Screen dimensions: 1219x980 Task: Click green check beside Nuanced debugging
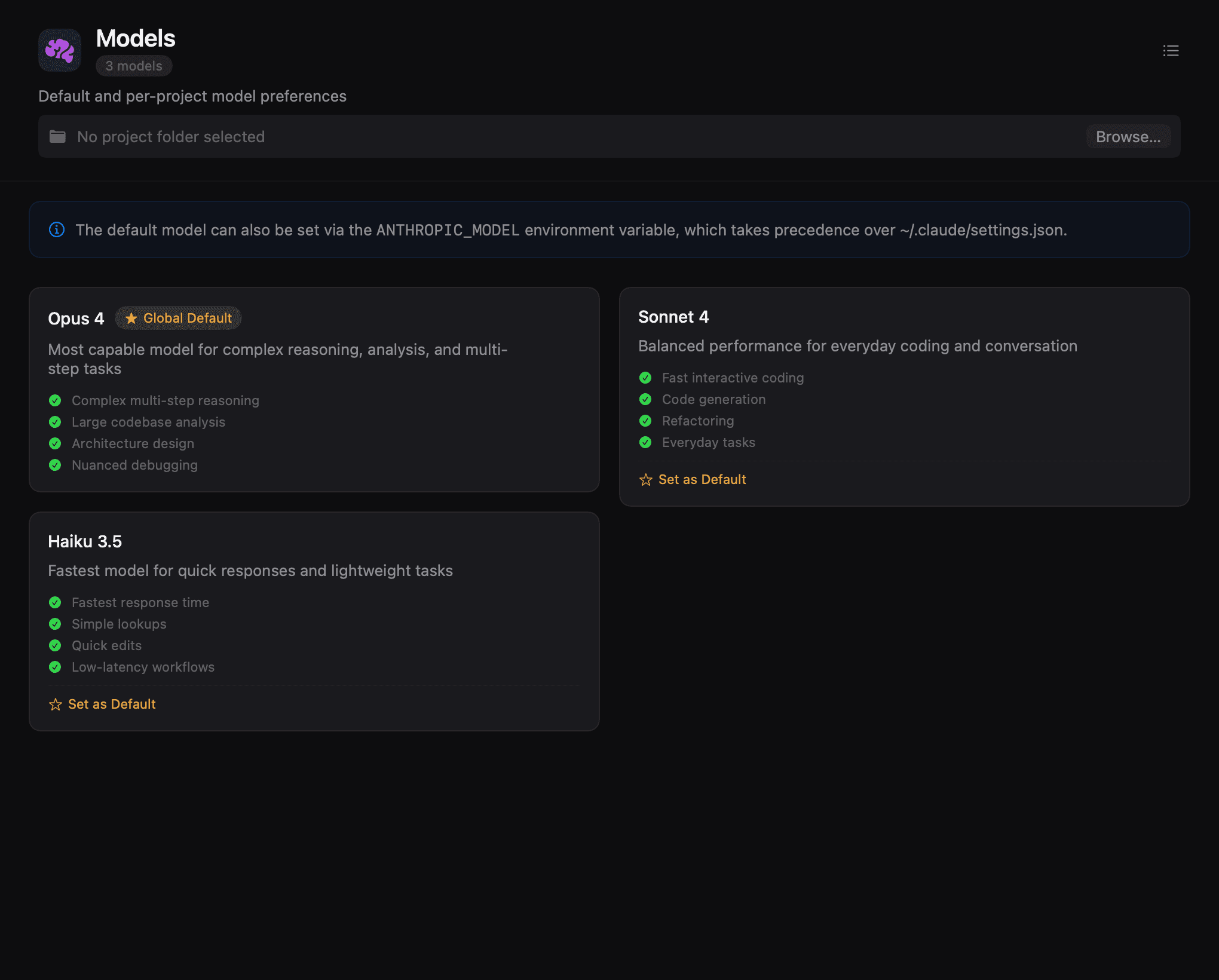coord(55,465)
